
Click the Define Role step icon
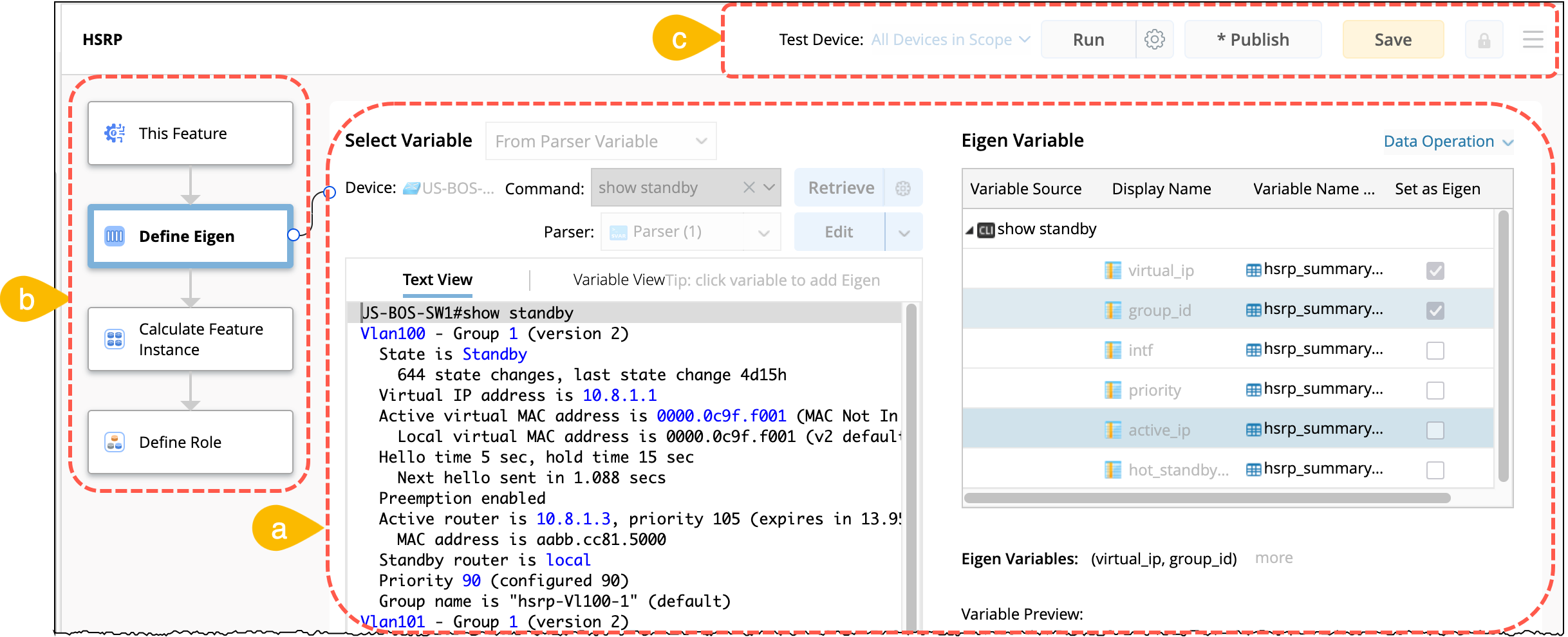point(115,442)
